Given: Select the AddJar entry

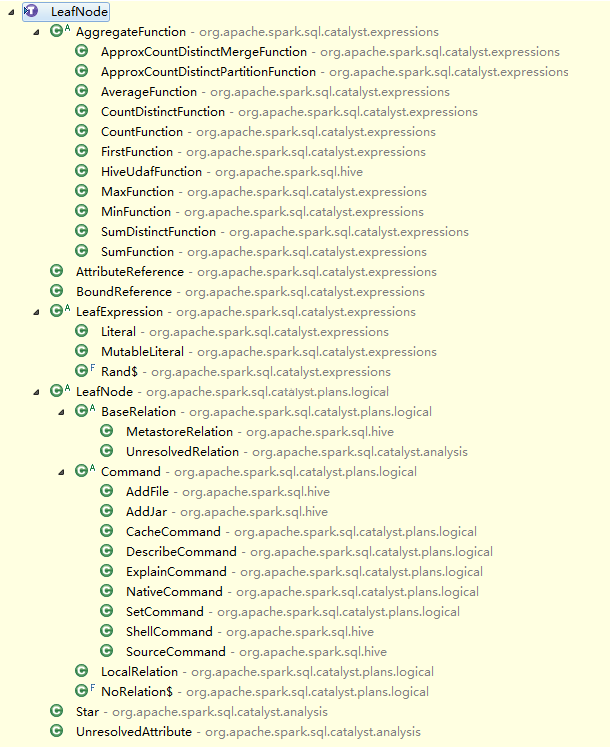Looking at the screenshot, I should click(x=227, y=512).
